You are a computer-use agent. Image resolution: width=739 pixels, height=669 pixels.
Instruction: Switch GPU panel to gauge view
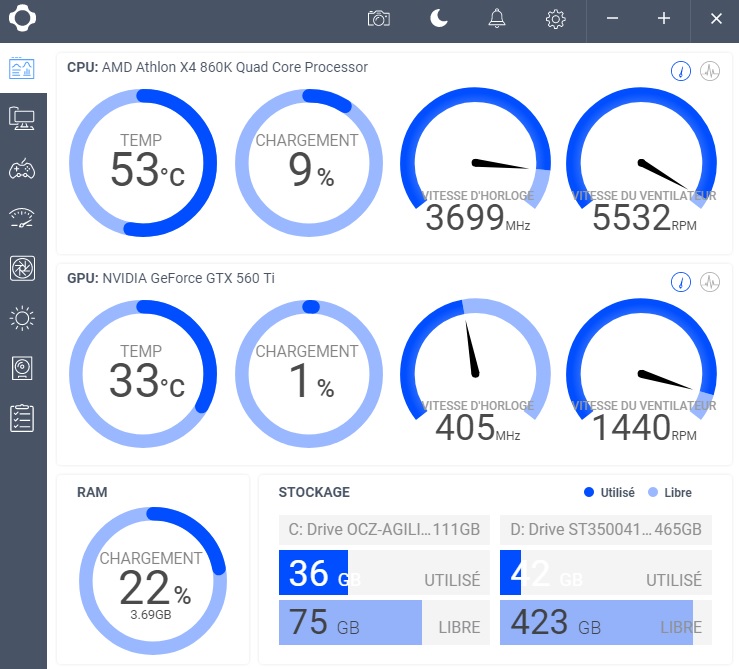[x=680, y=282]
